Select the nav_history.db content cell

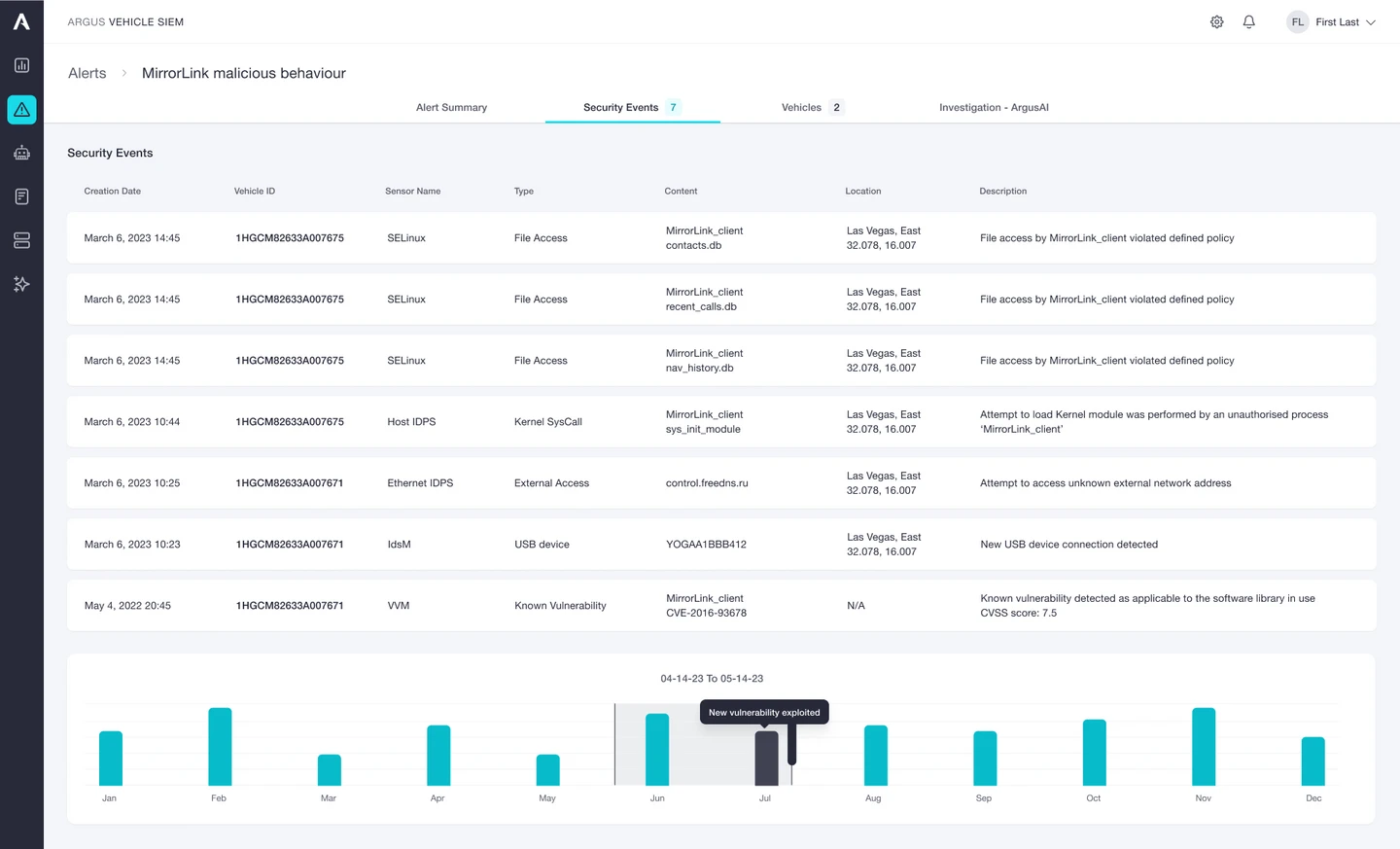tap(704, 361)
